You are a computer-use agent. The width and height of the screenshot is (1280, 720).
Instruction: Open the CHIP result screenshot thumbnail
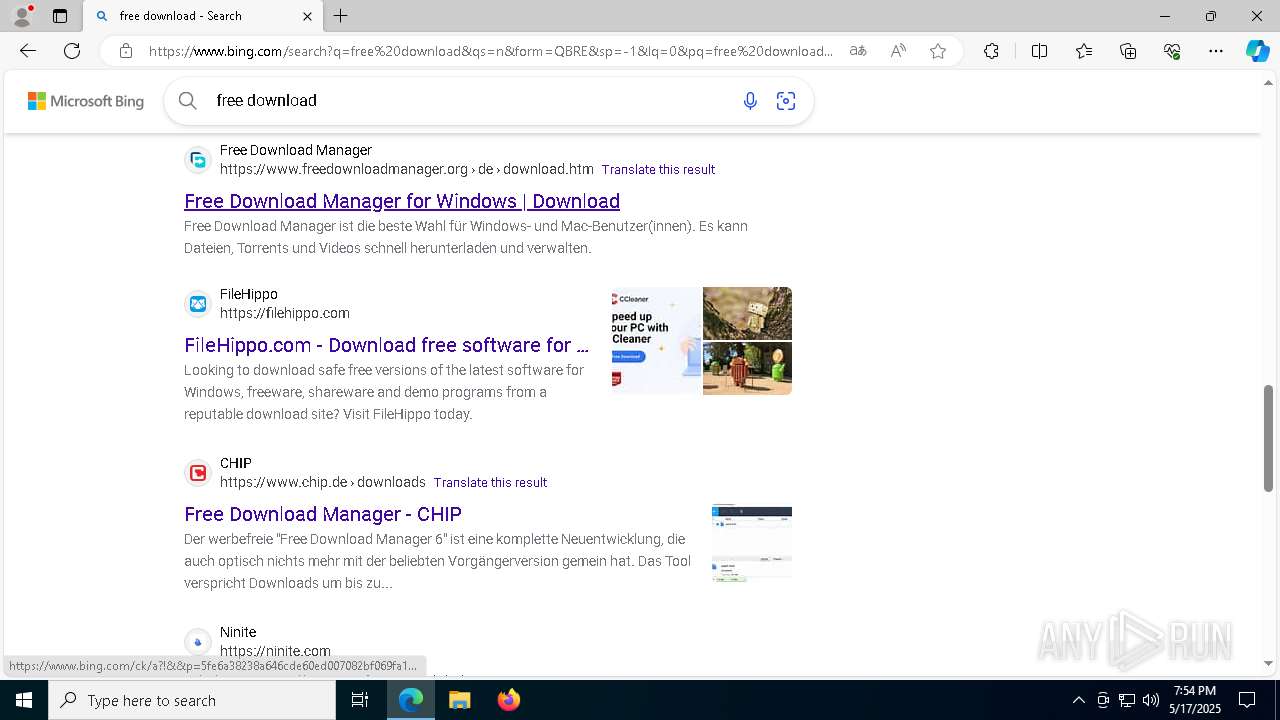[x=752, y=544]
